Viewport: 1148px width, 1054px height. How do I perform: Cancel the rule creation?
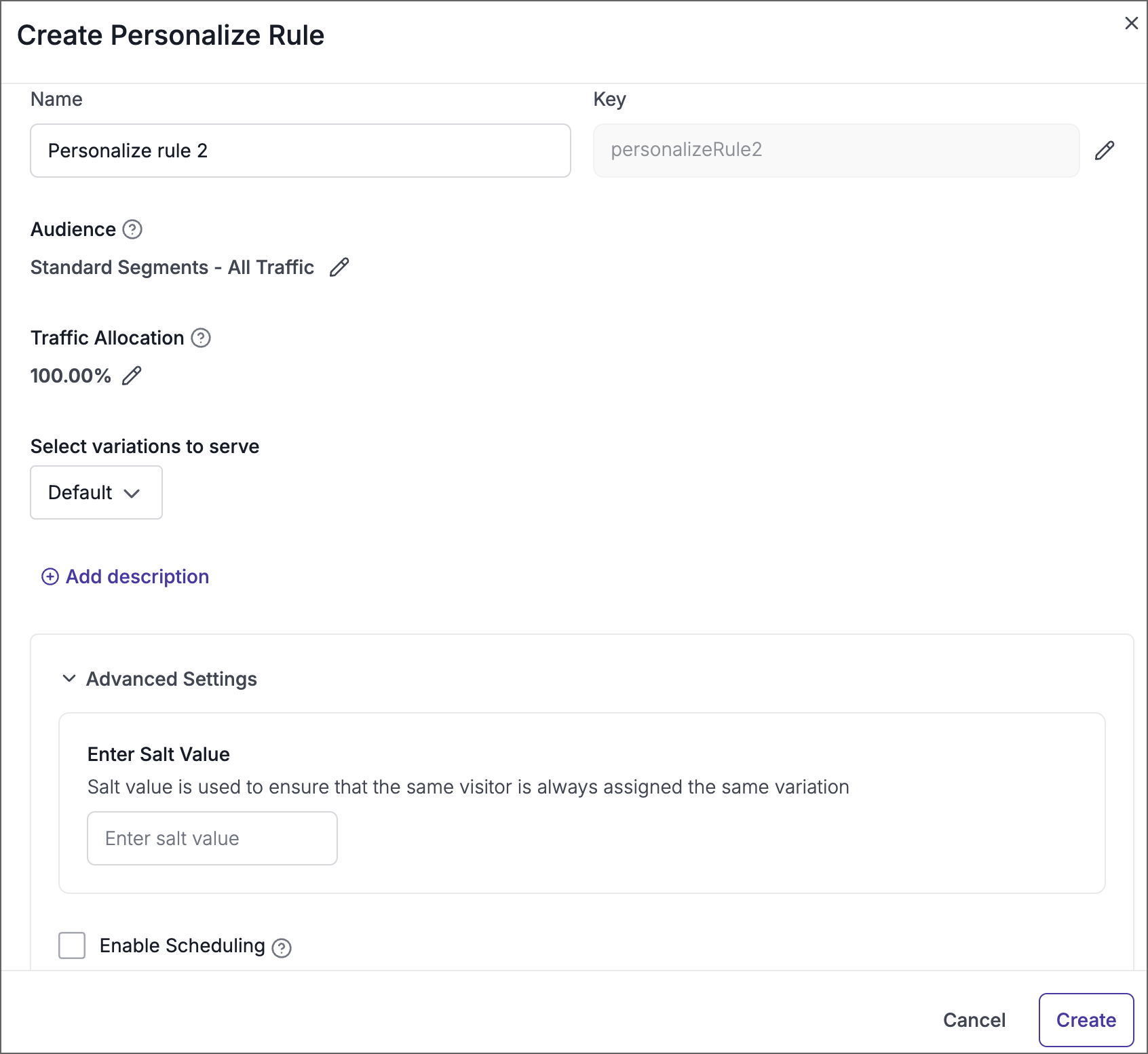point(974,1019)
